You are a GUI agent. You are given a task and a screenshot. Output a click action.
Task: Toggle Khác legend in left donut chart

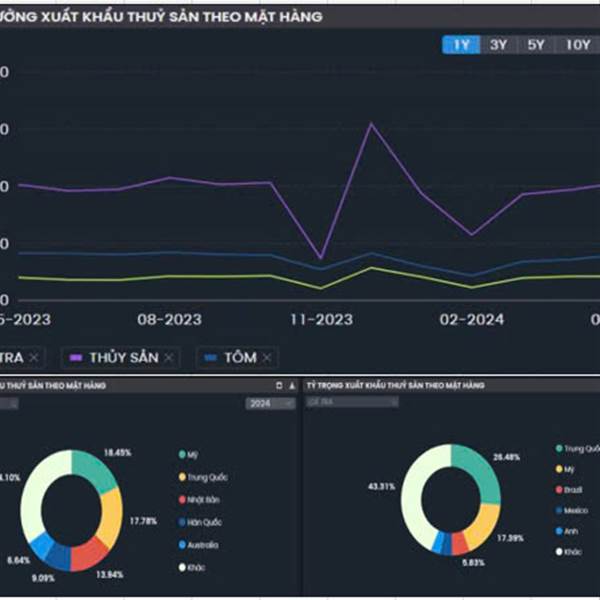point(192,567)
